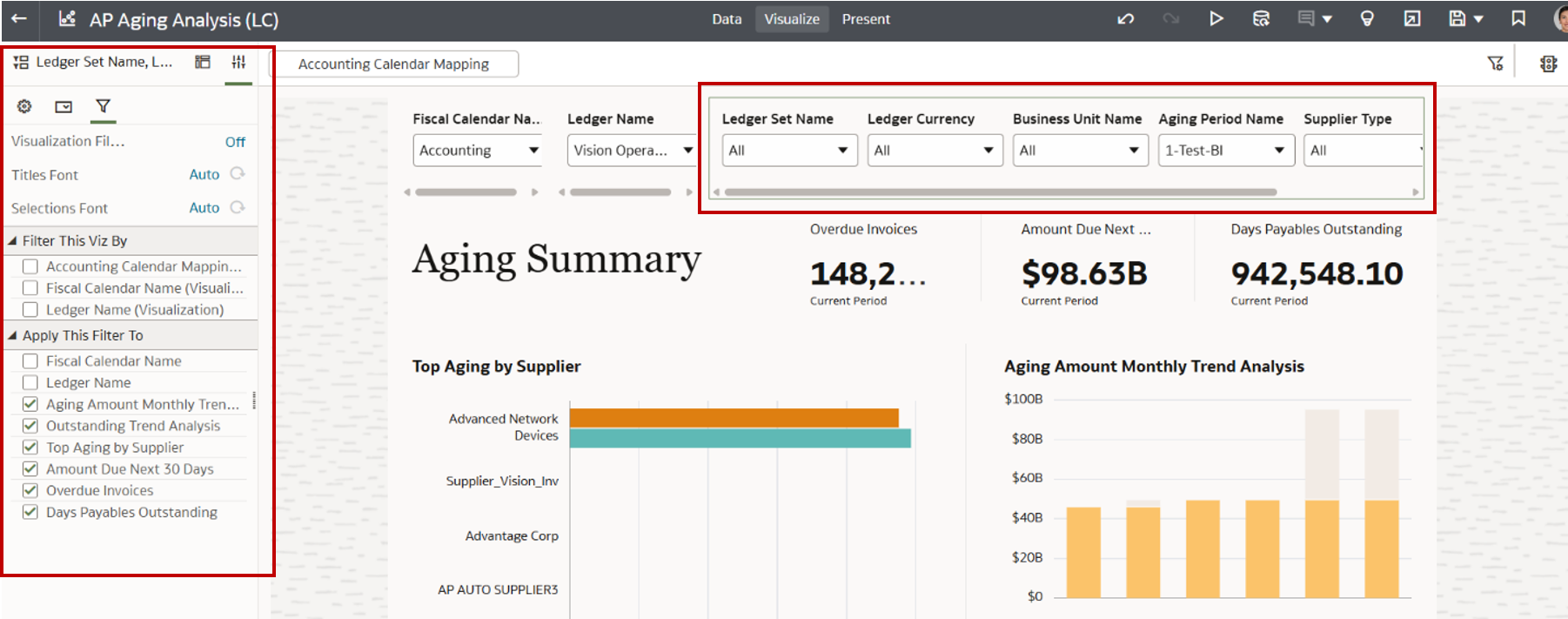Click the refresh data icon
The height and width of the screenshot is (619, 1568).
coord(1261,19)
